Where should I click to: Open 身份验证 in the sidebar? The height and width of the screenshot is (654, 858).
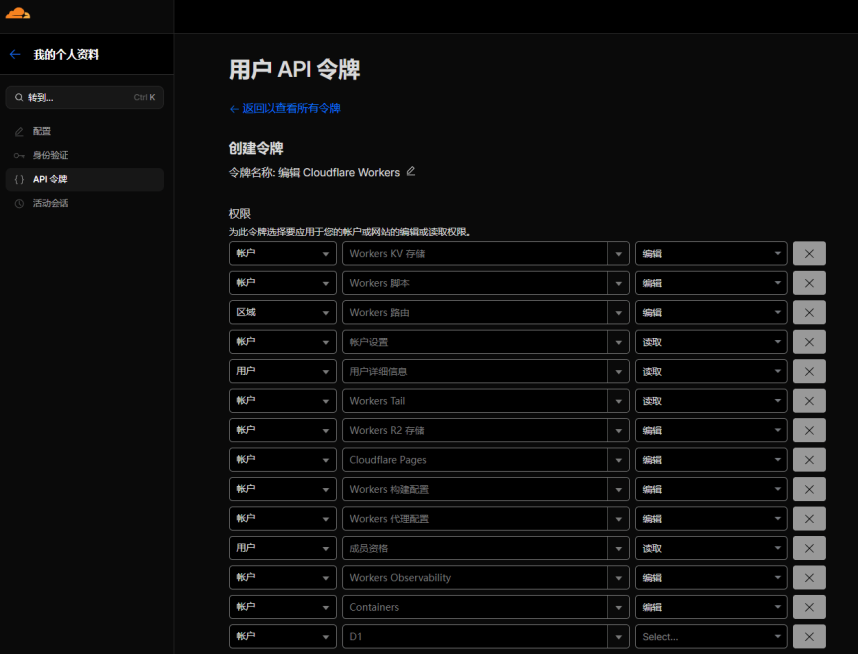(85, 155)
